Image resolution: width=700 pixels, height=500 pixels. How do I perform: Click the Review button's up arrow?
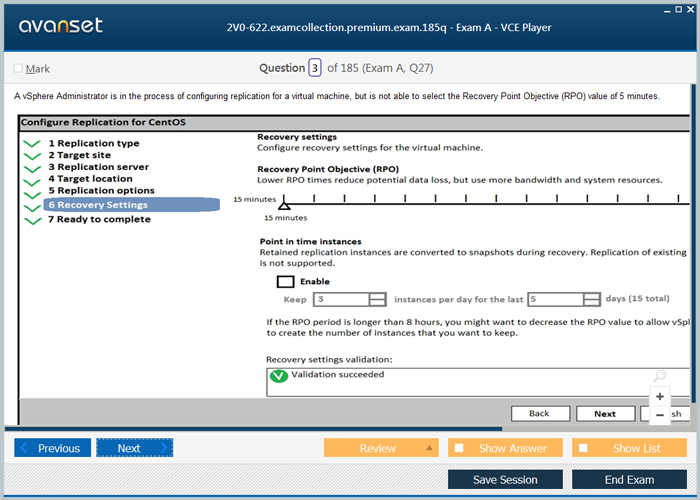[429, 448]
